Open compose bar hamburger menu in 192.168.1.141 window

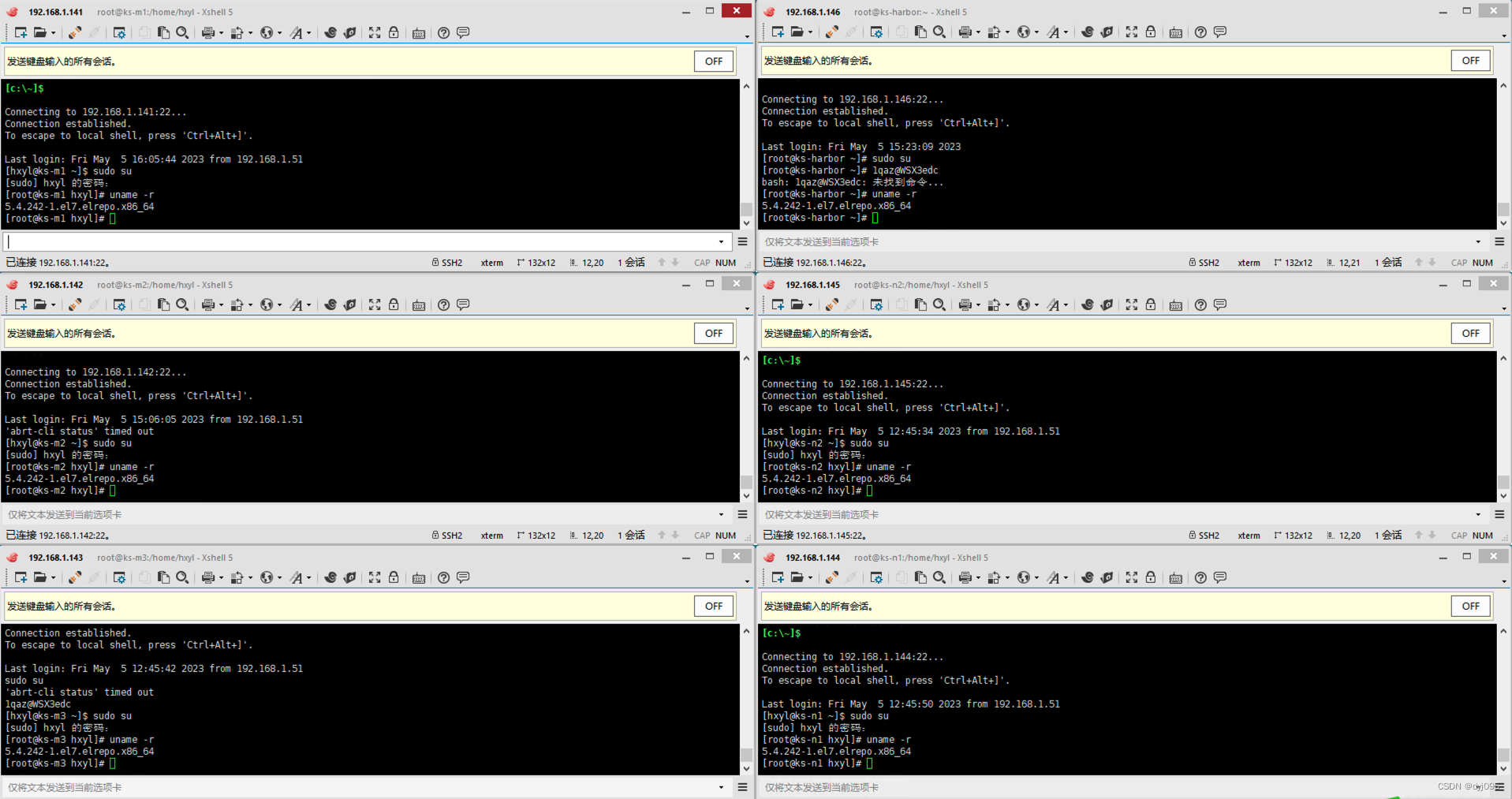point(742,242)
